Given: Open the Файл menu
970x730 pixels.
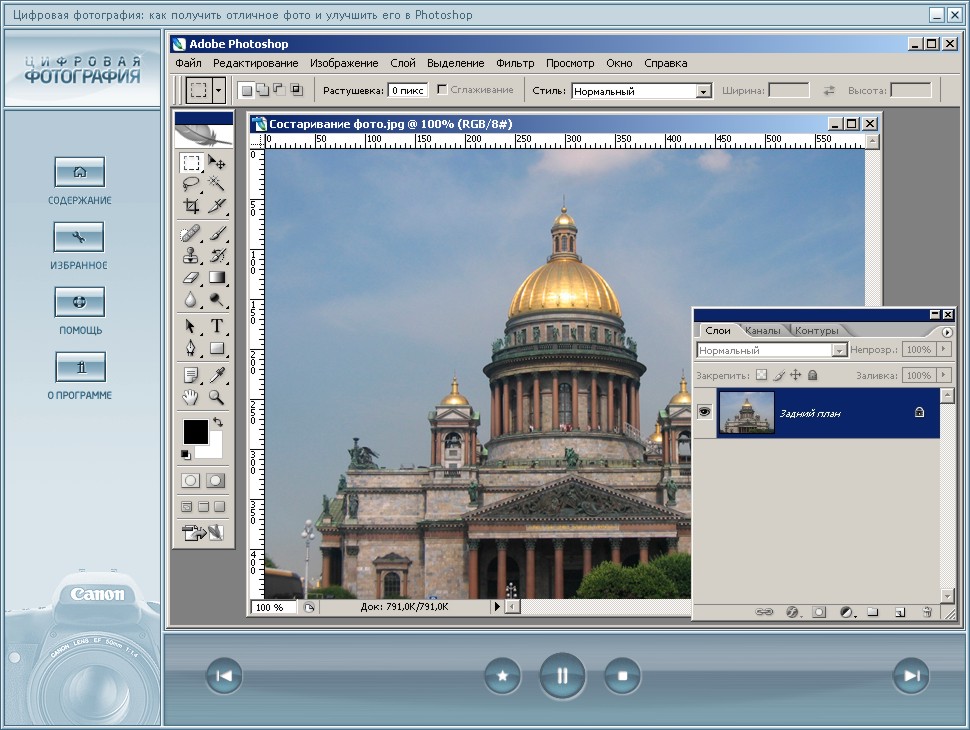Looking at the screenshot, I should tap(188, 63).
